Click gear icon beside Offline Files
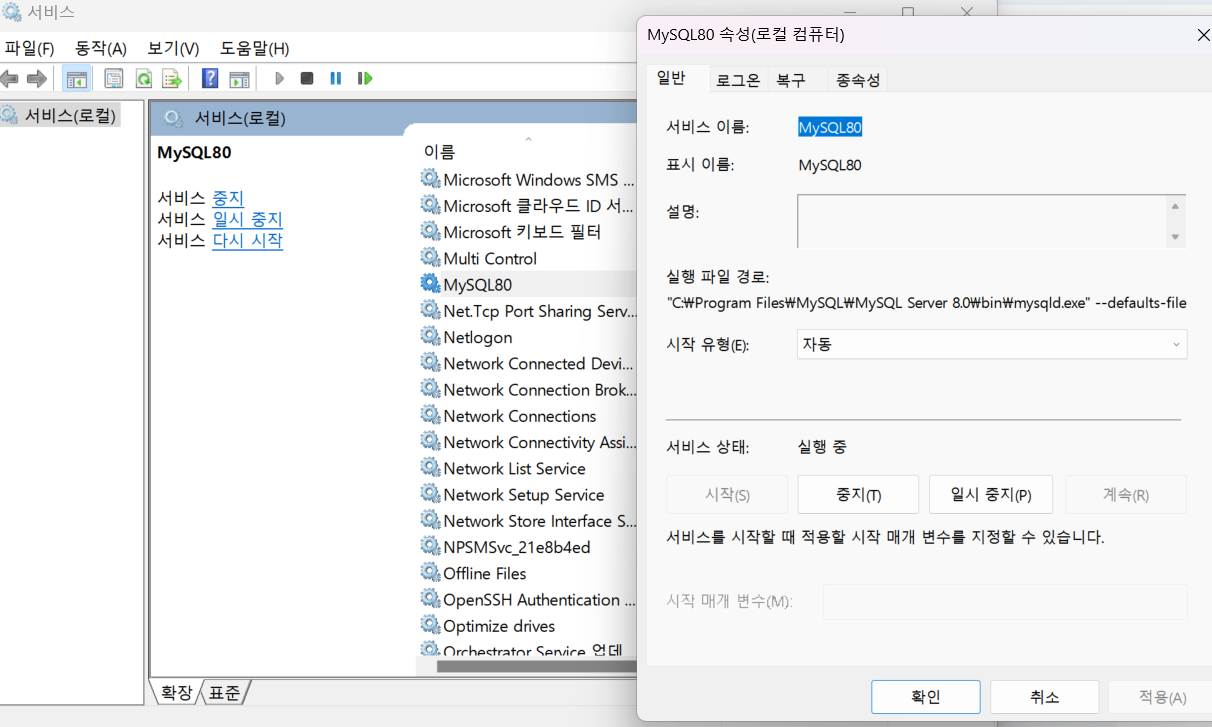 pos(430,573)
